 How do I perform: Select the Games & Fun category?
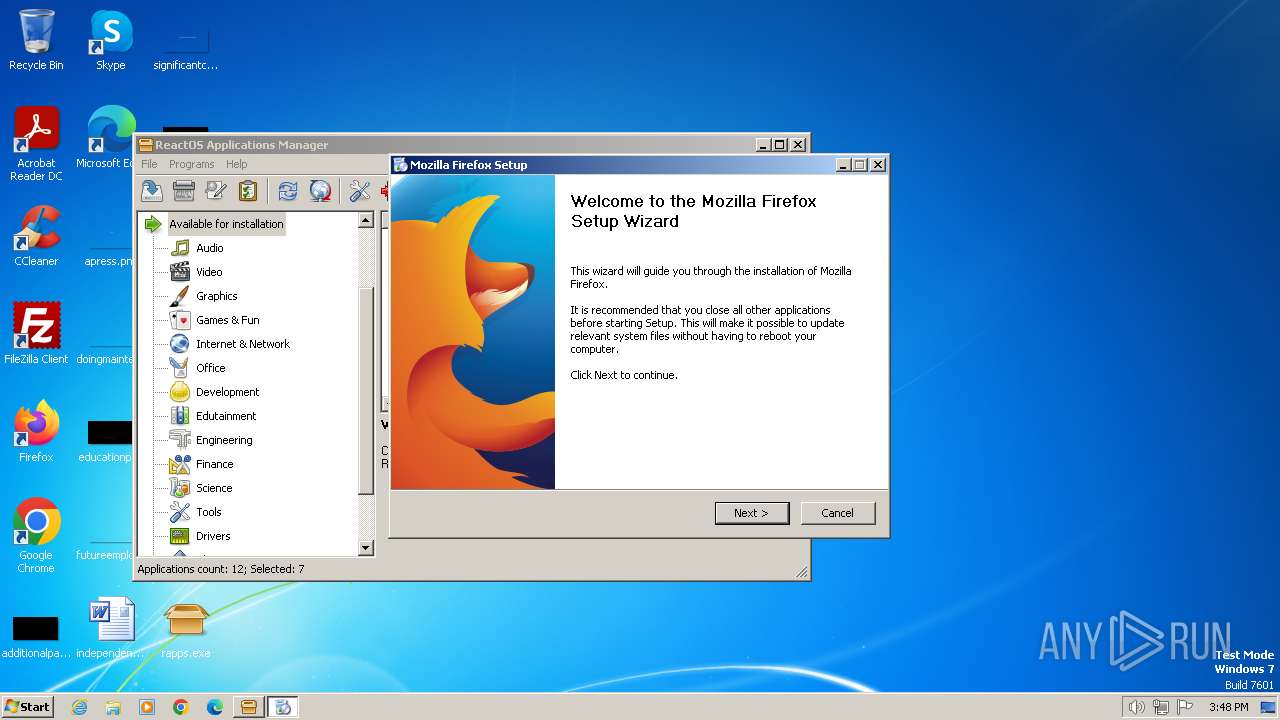[x=228, y=320]
